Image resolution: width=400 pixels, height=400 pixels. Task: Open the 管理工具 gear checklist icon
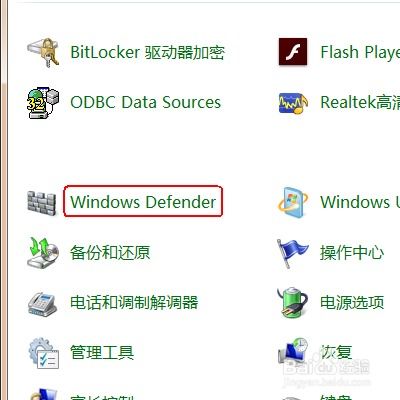43,353
